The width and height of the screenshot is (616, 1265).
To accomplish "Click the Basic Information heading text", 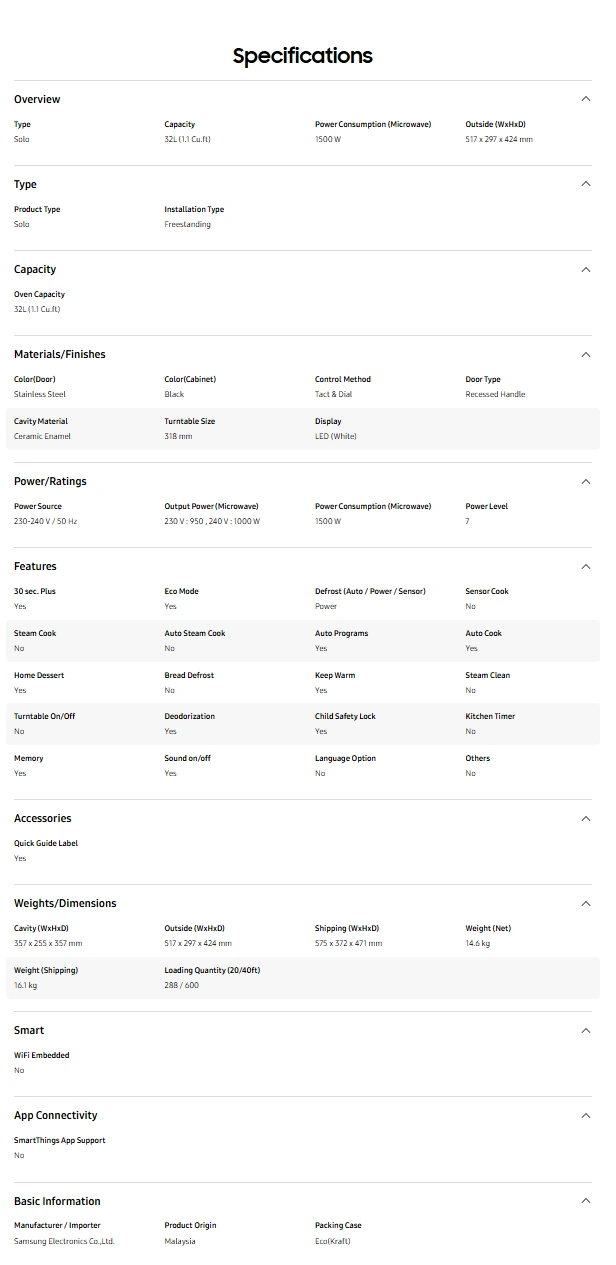I will pos(57,1201).
